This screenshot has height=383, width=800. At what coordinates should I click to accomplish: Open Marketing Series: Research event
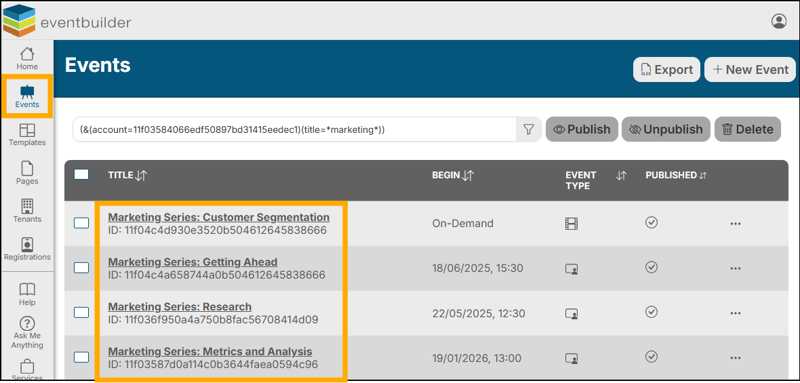[x=180, y=307]
